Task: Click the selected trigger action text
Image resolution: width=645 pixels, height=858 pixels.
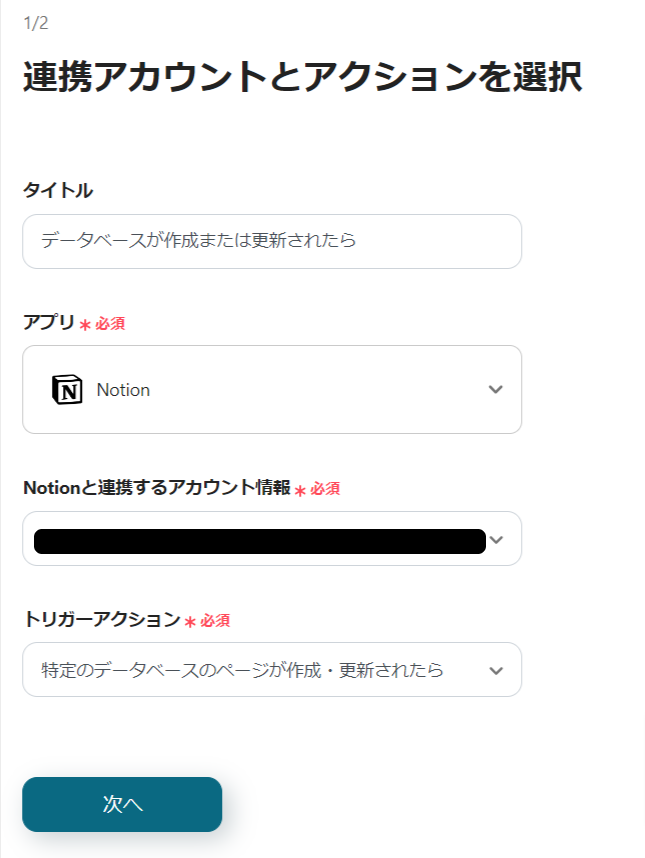Action: [243, 670]
